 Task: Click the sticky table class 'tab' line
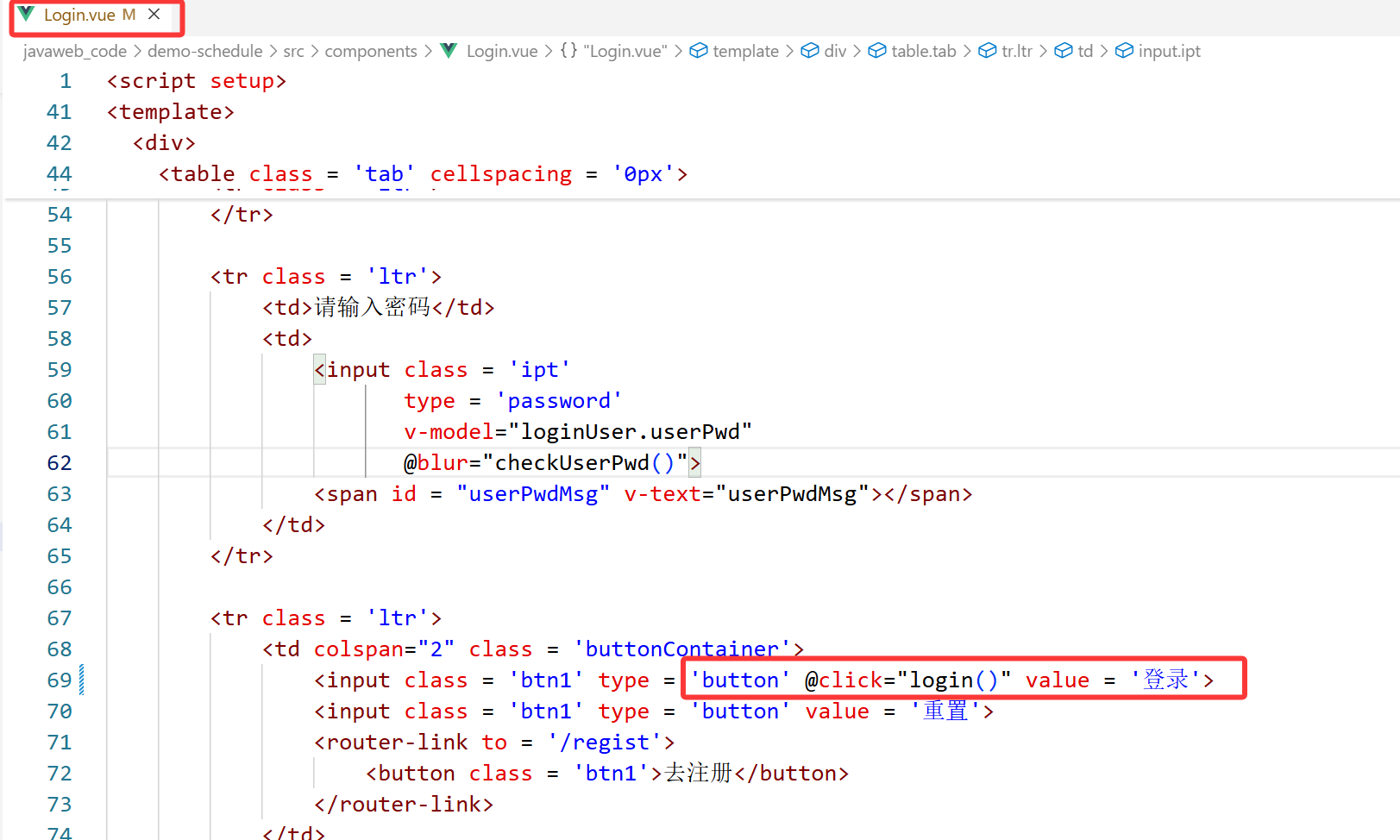pyautogui.click(x=424, y=174)
